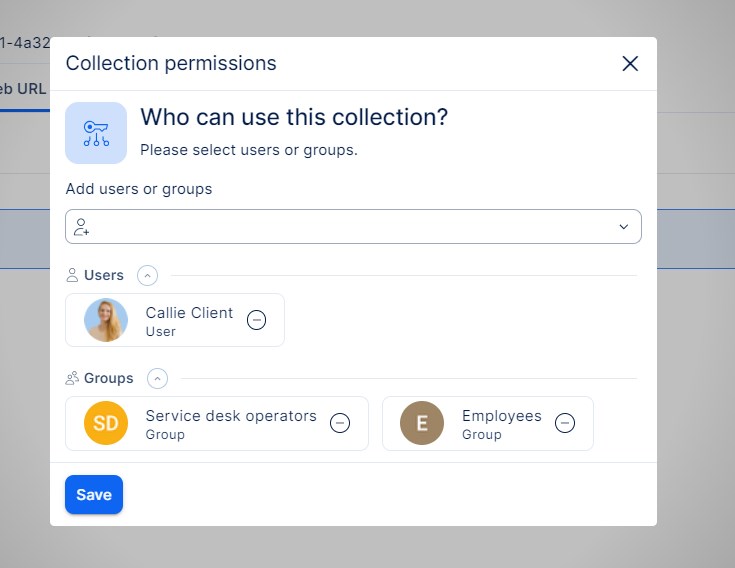Click the Groups section people icon
Viewport: 735px width, 568px height.
(x=72, y=378)
